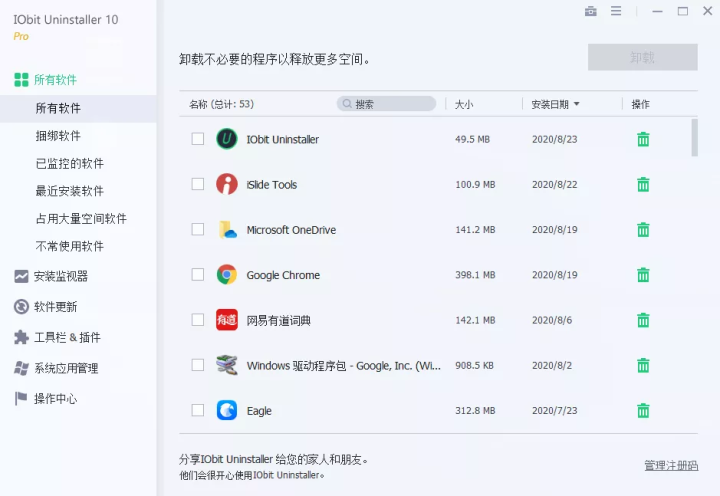Click the Eagle app icon
720x496 pixels.
click(x=227, y=410)
